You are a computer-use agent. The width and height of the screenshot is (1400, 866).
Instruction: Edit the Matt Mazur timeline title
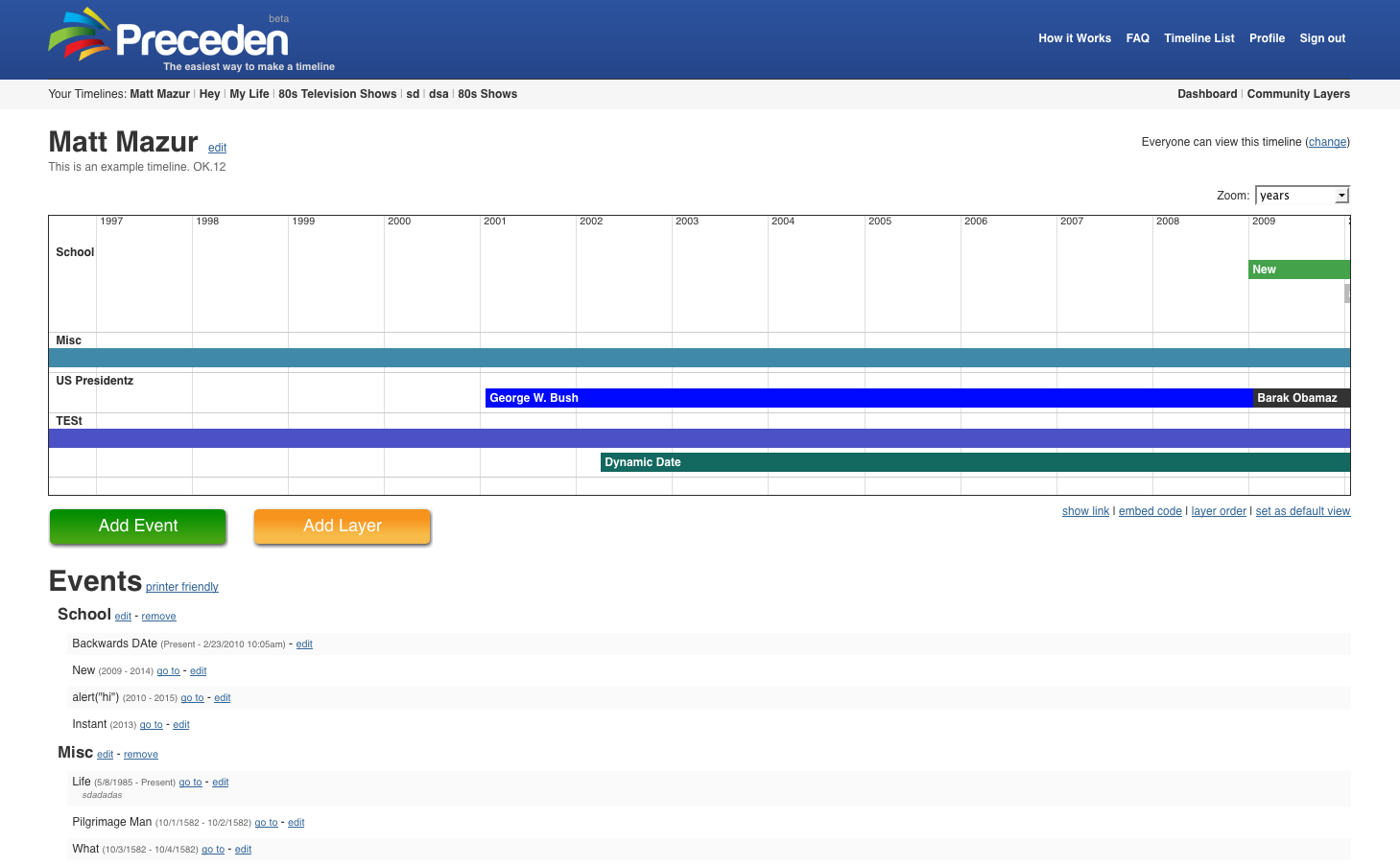coord(217,148)
